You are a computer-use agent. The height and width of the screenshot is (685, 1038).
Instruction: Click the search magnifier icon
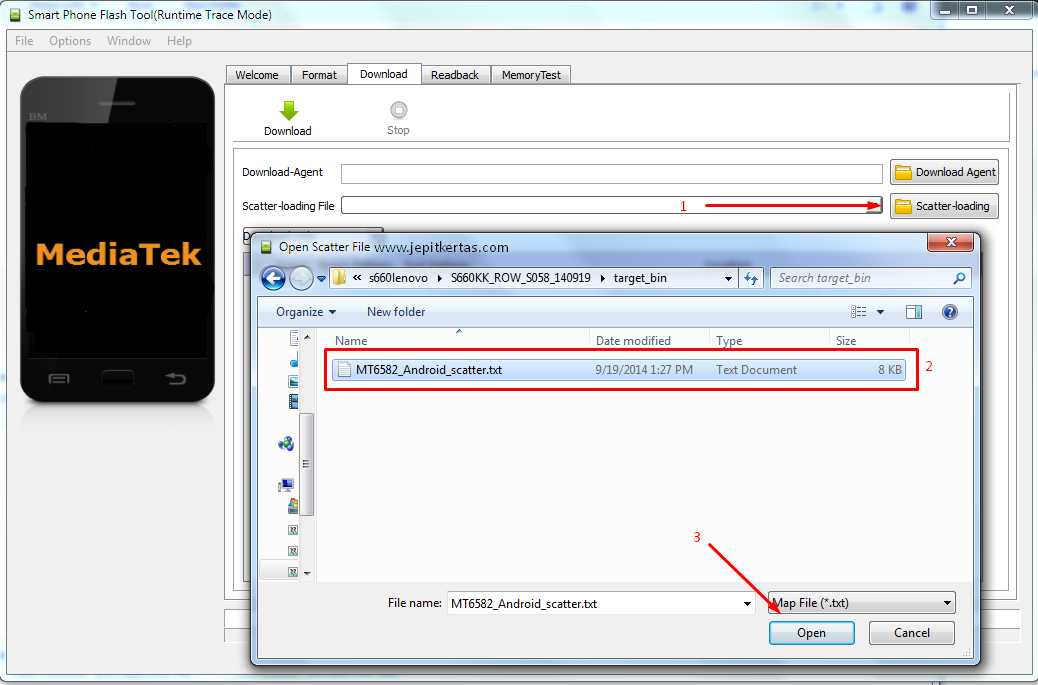pyautogui.click(x=959, y=278)
